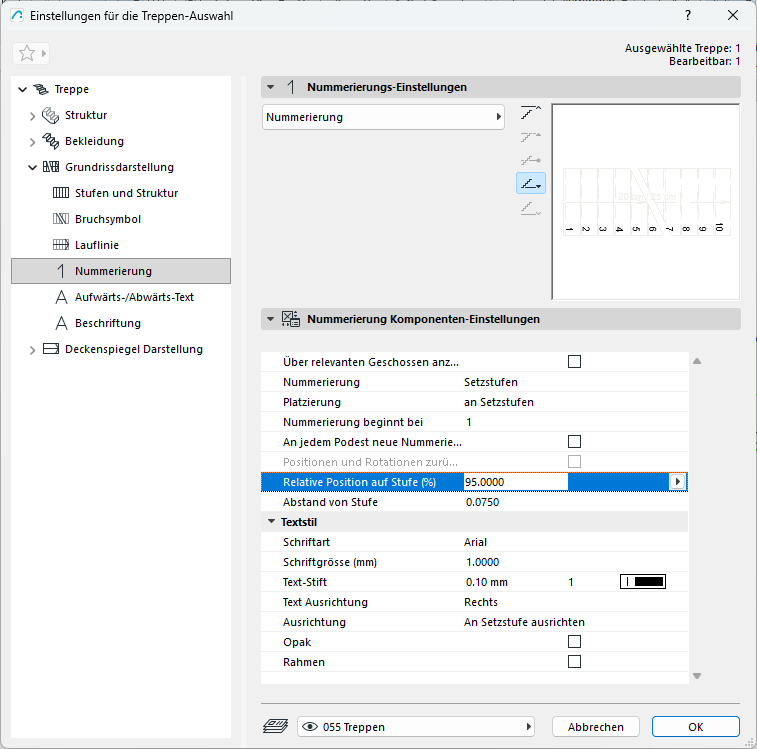Select the Bruchsymbol item
This screenshot has height=749, width=757.
tap(107, 219)
